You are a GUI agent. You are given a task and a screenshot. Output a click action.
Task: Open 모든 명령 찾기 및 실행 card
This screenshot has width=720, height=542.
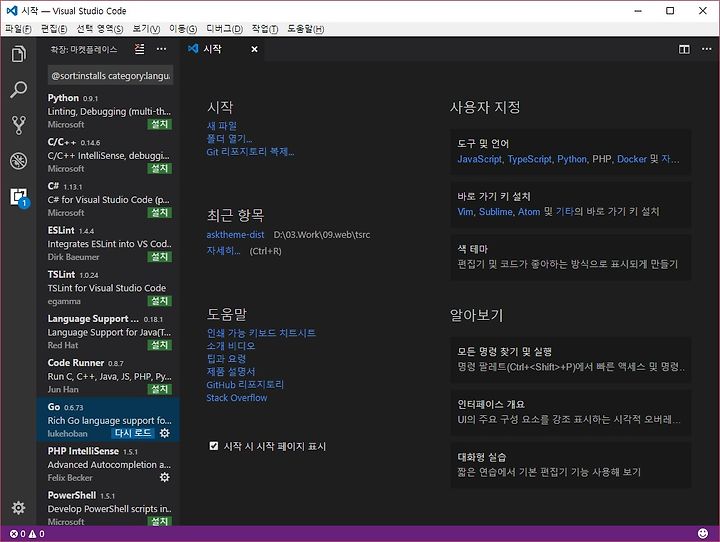(571, 360)
